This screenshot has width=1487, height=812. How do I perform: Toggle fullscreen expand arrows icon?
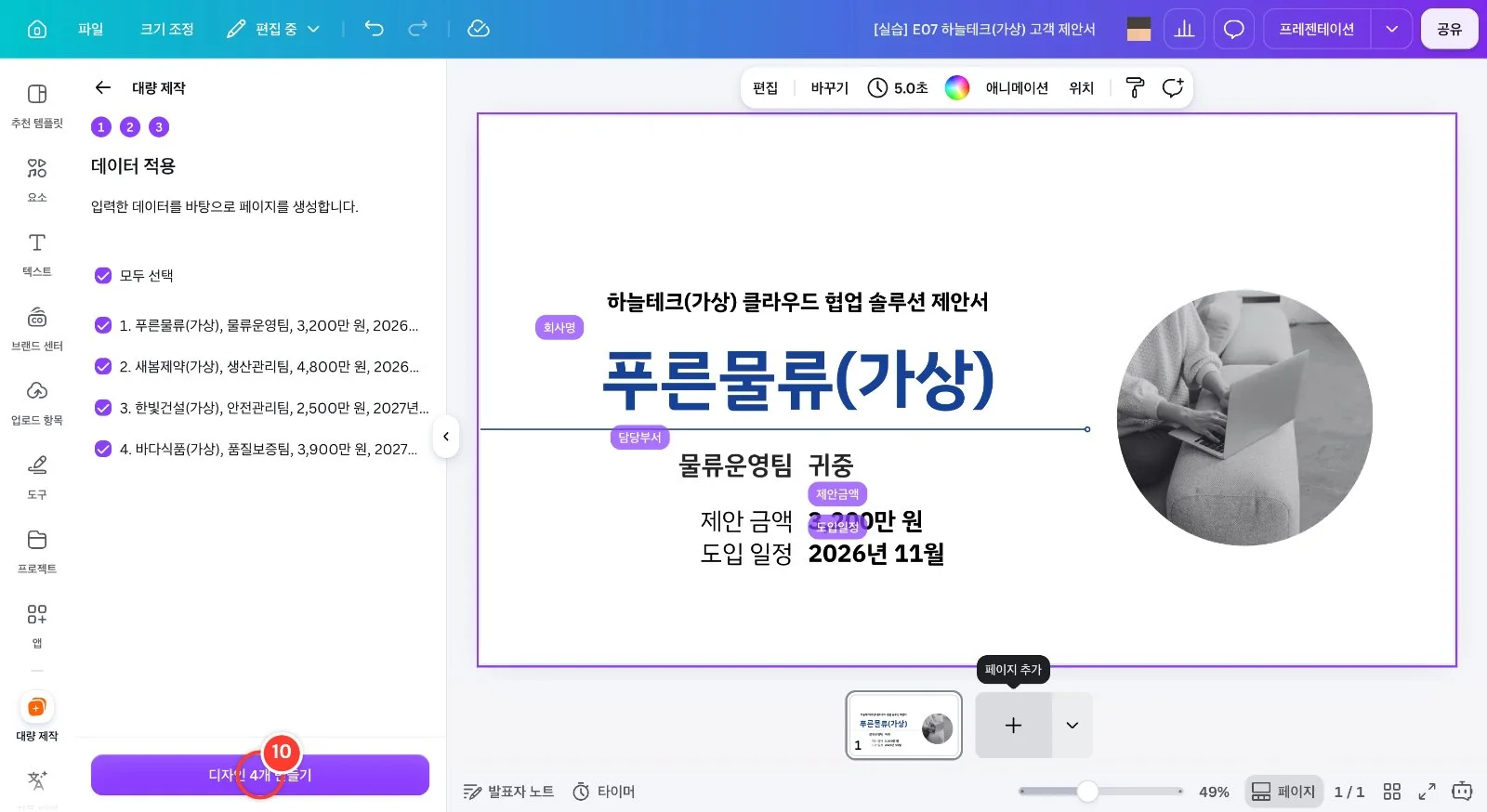point(1427,792)
